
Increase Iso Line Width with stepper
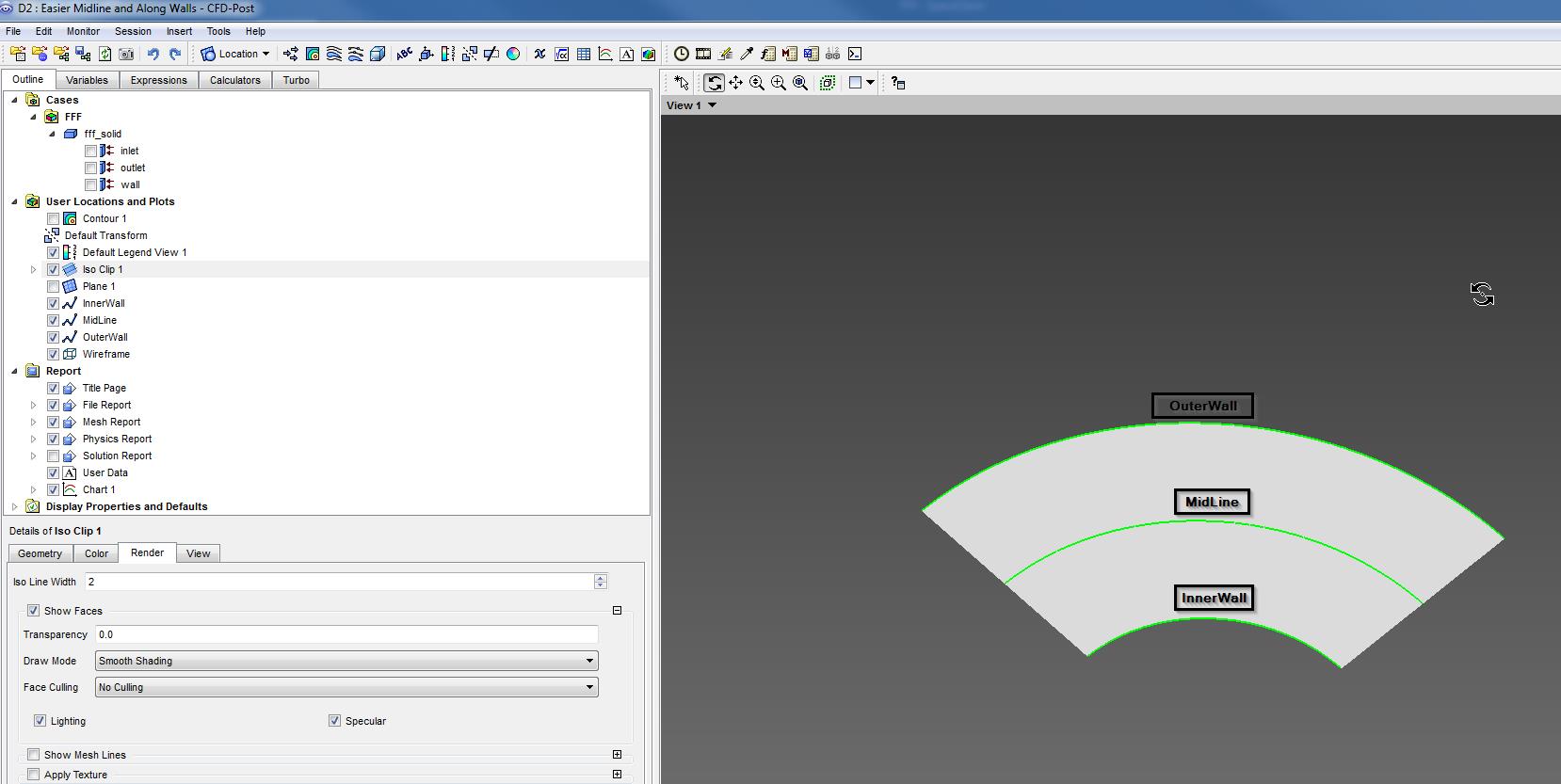click(x=601, y=578)
